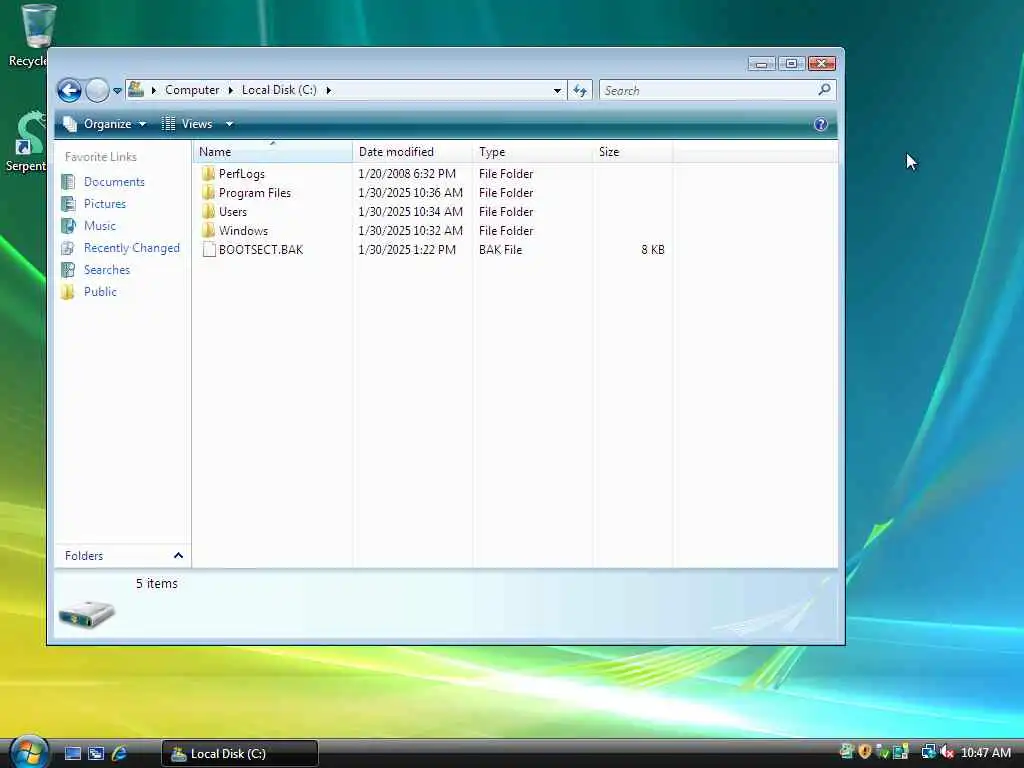Click the drive icon in details pane
This screenshot has width=1024, height=768.
pos(86,613)
